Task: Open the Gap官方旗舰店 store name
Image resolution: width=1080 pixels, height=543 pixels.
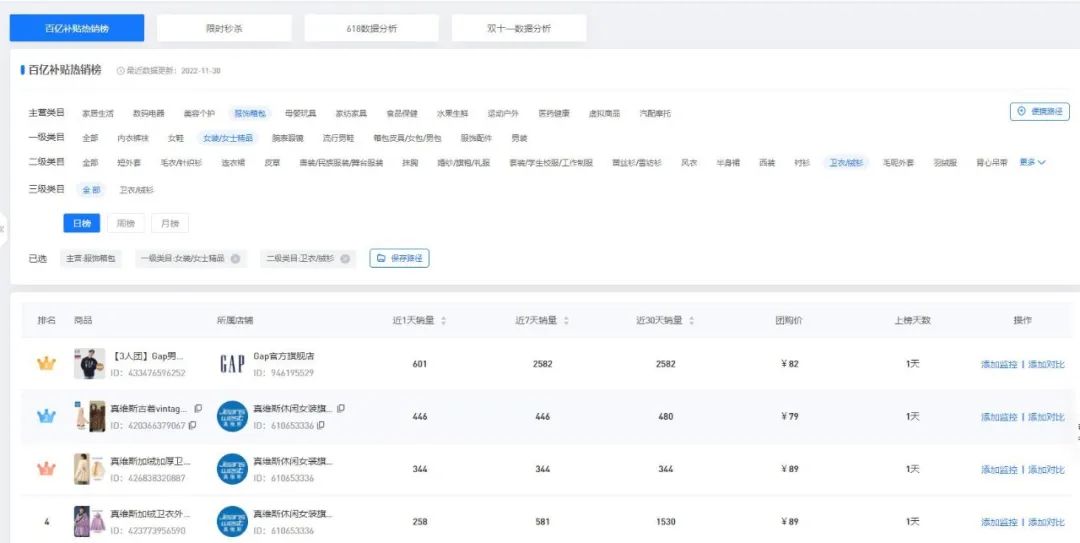Action: click(x=284, y=356)
